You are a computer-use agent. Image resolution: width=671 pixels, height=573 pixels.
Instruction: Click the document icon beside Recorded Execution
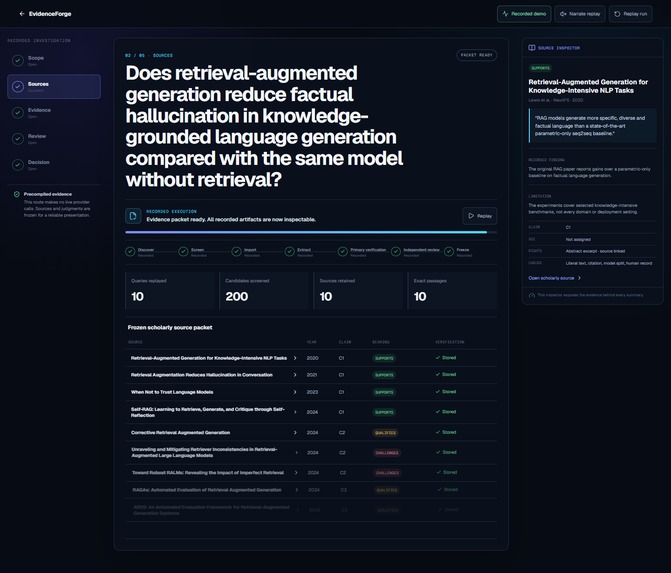tap(133, 216)
